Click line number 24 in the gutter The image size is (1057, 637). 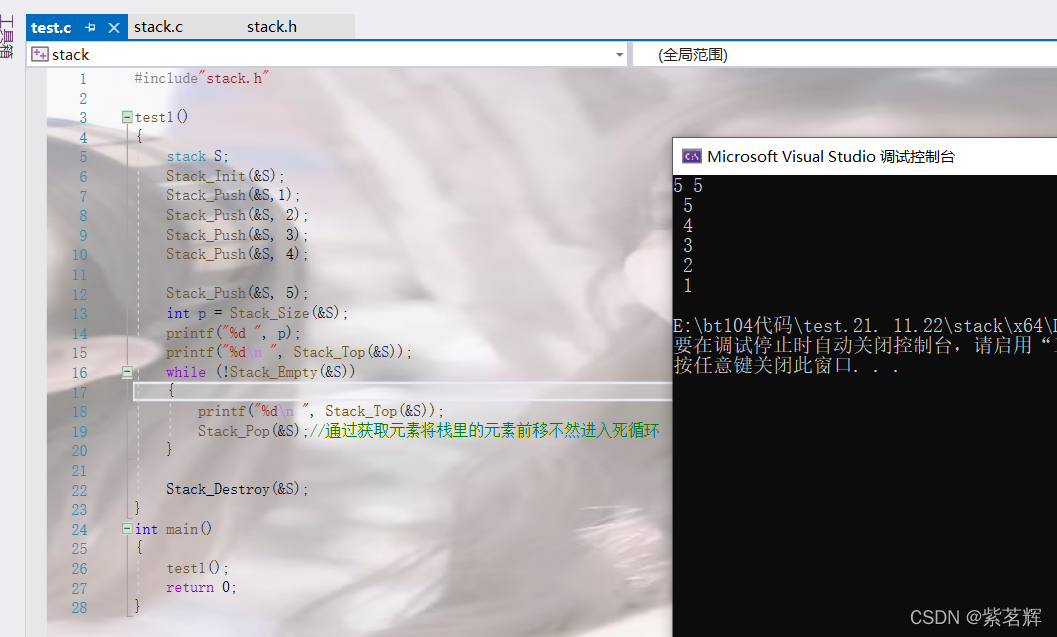(80, 530)
